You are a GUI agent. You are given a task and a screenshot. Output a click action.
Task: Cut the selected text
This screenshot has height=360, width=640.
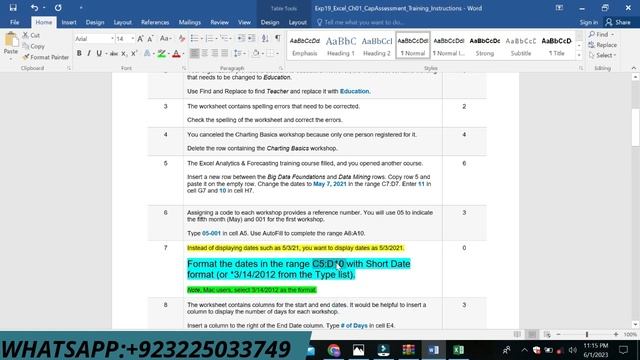pyautogui.click(x=31, y=36)
